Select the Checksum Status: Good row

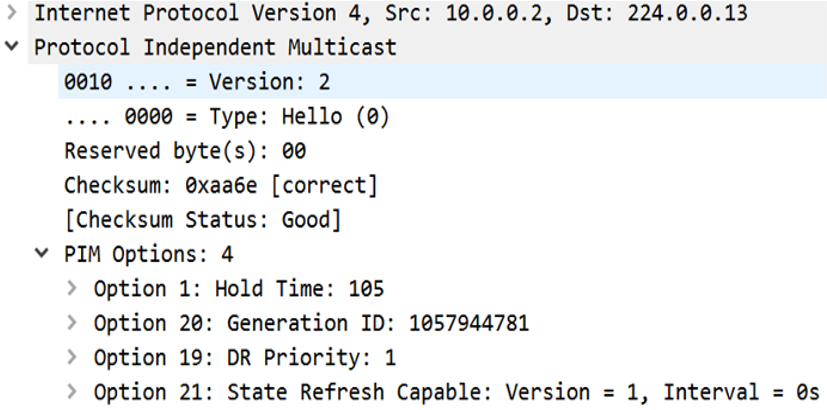coord(203,219)
